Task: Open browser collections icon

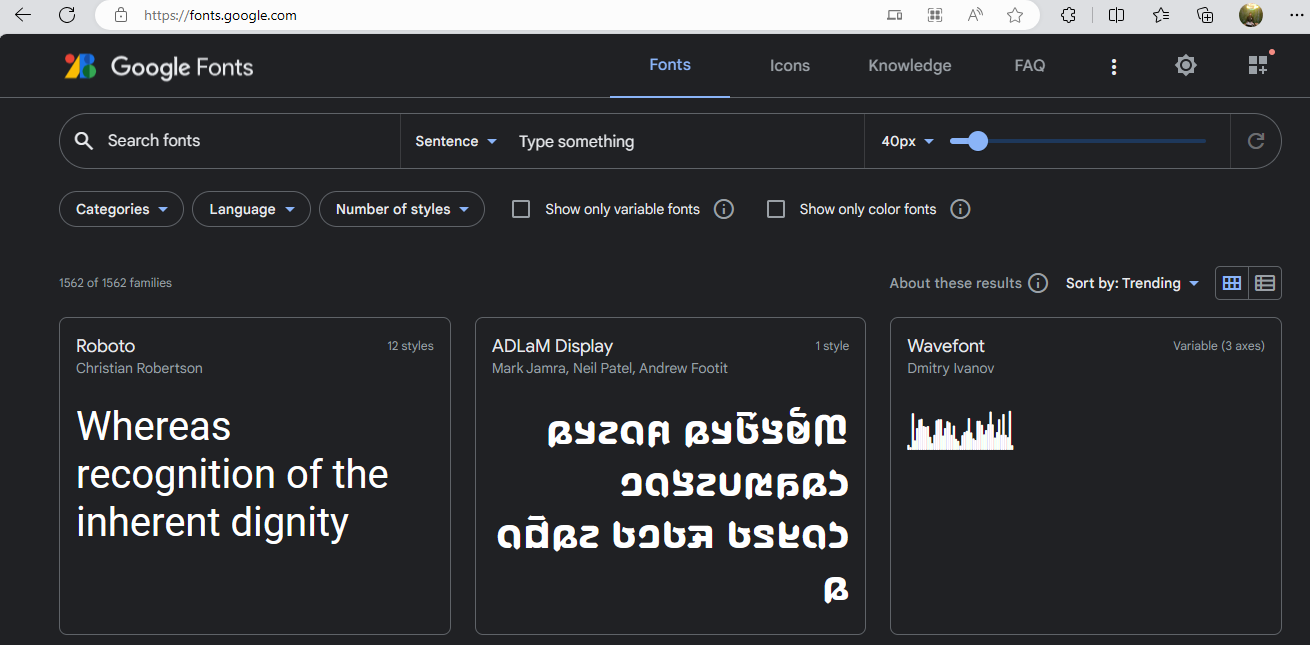Action: 1205,15
